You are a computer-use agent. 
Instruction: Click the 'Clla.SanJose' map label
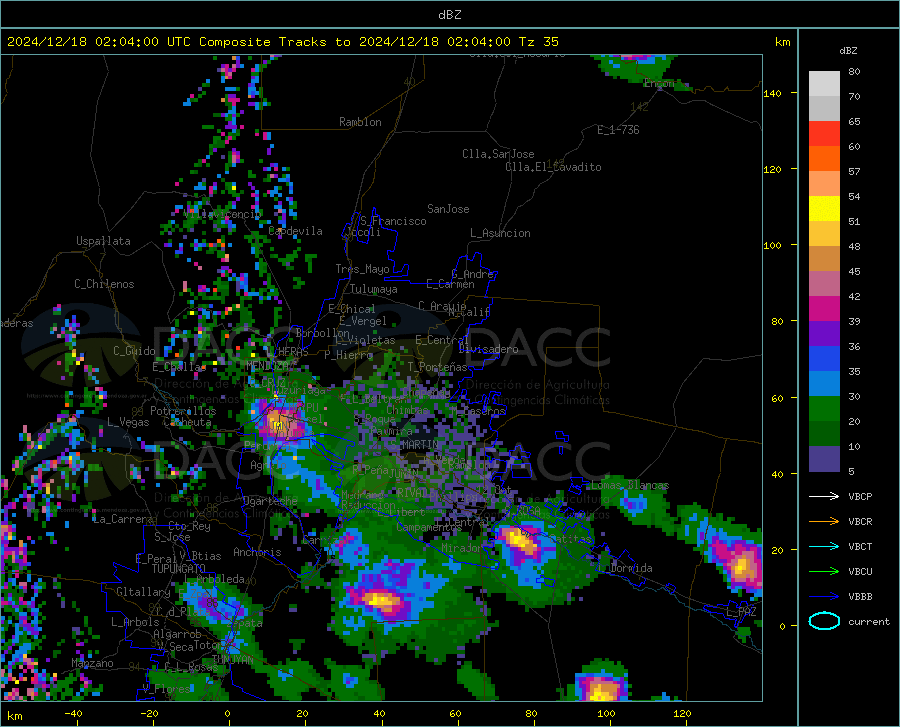498,154
